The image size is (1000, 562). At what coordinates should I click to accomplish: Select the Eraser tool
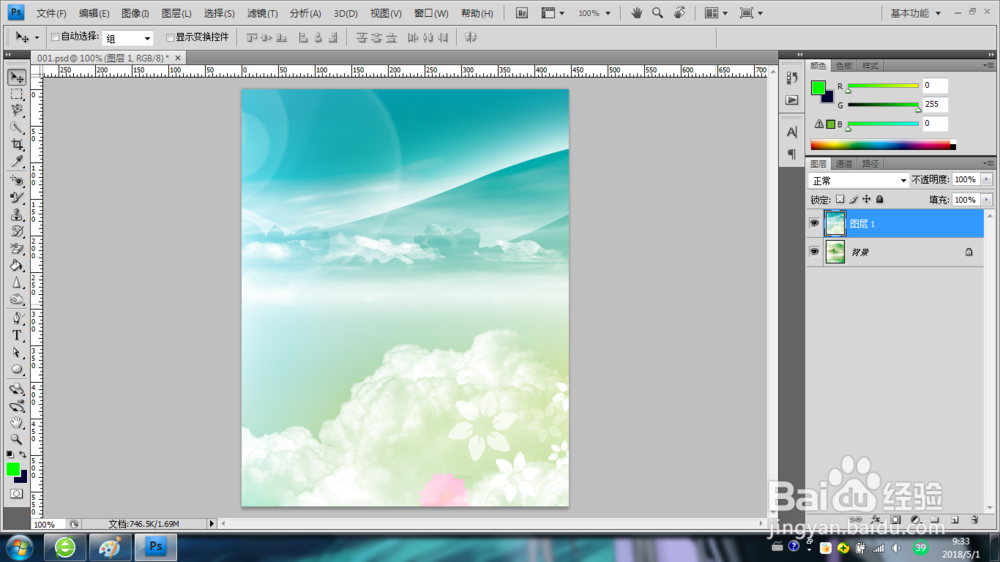point(17,249)
